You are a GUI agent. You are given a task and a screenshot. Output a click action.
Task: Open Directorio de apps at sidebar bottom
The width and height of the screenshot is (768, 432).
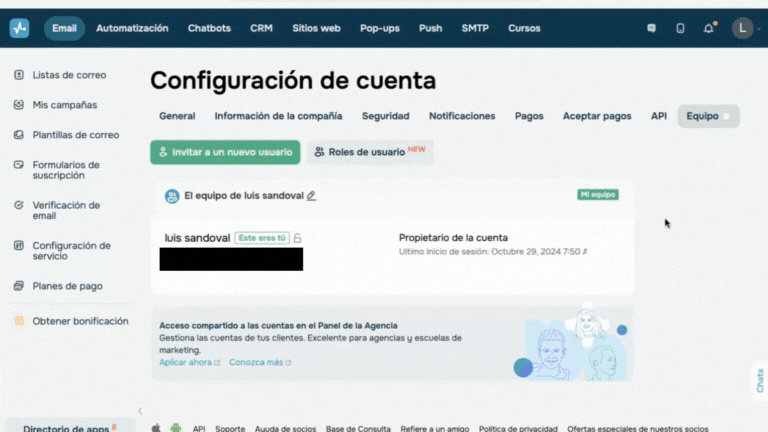click(x=70, y=425)
